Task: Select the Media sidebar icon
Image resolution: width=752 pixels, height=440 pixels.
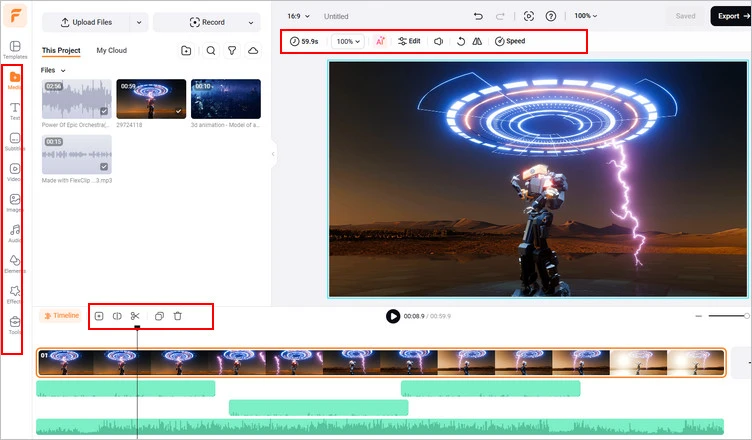Action: [15, 80]
